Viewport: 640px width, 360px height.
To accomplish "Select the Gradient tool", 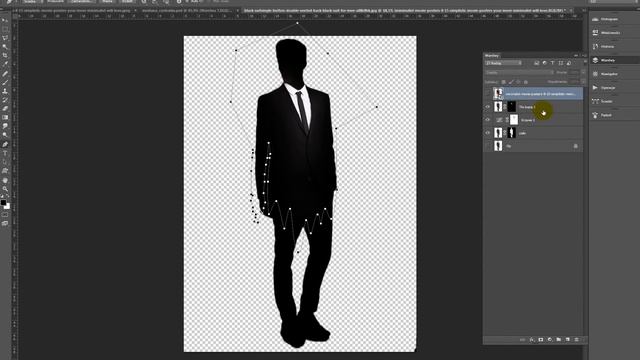I will [5, 117].
